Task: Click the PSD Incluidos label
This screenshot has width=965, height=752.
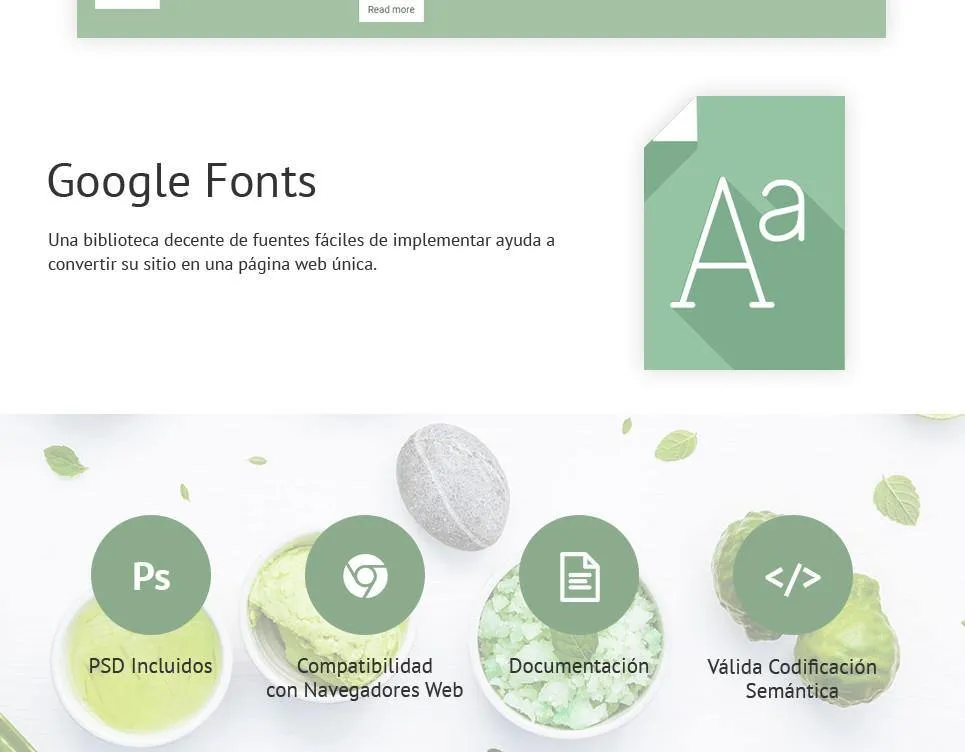Action: click(x=151, y=666)
